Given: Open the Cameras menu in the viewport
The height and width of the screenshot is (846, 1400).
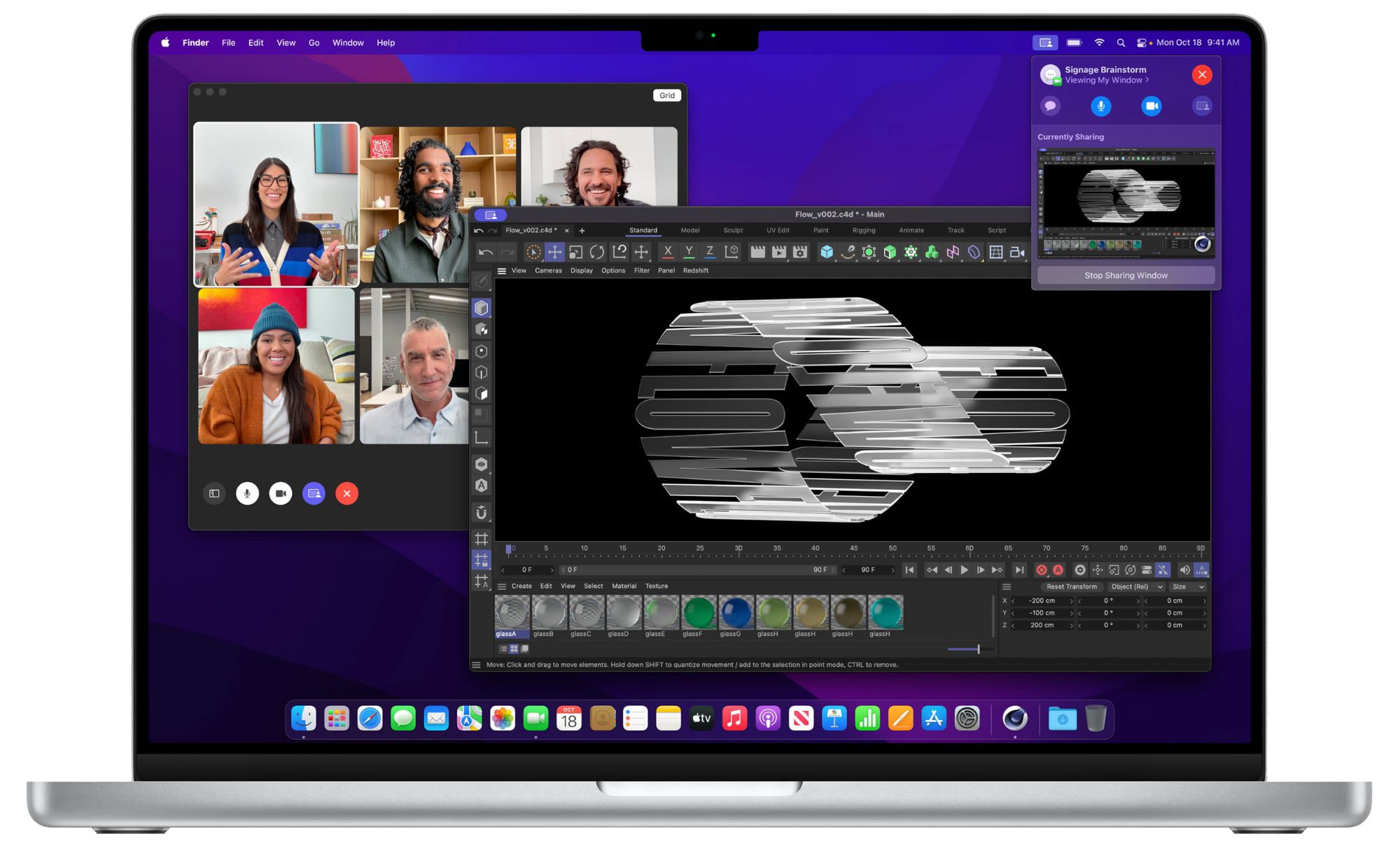Looking at the screenshot, I should (549, 271).
